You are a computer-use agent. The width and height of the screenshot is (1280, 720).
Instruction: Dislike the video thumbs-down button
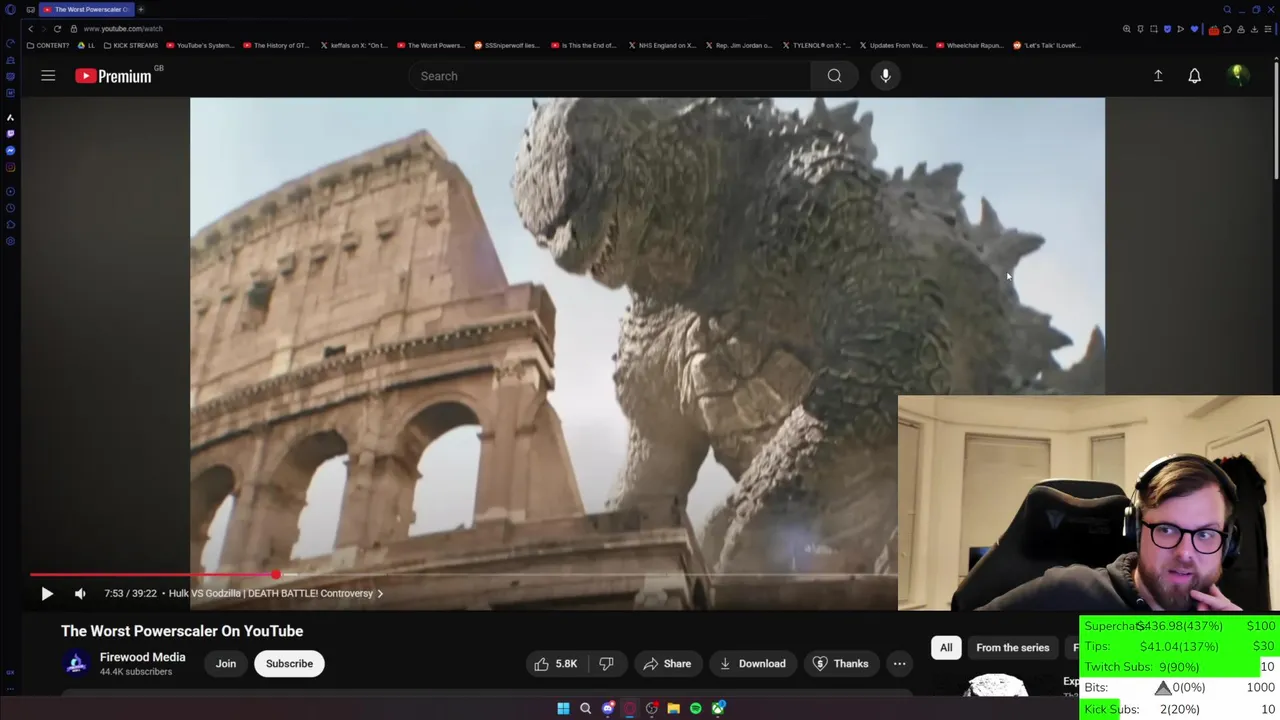[606, 664]
